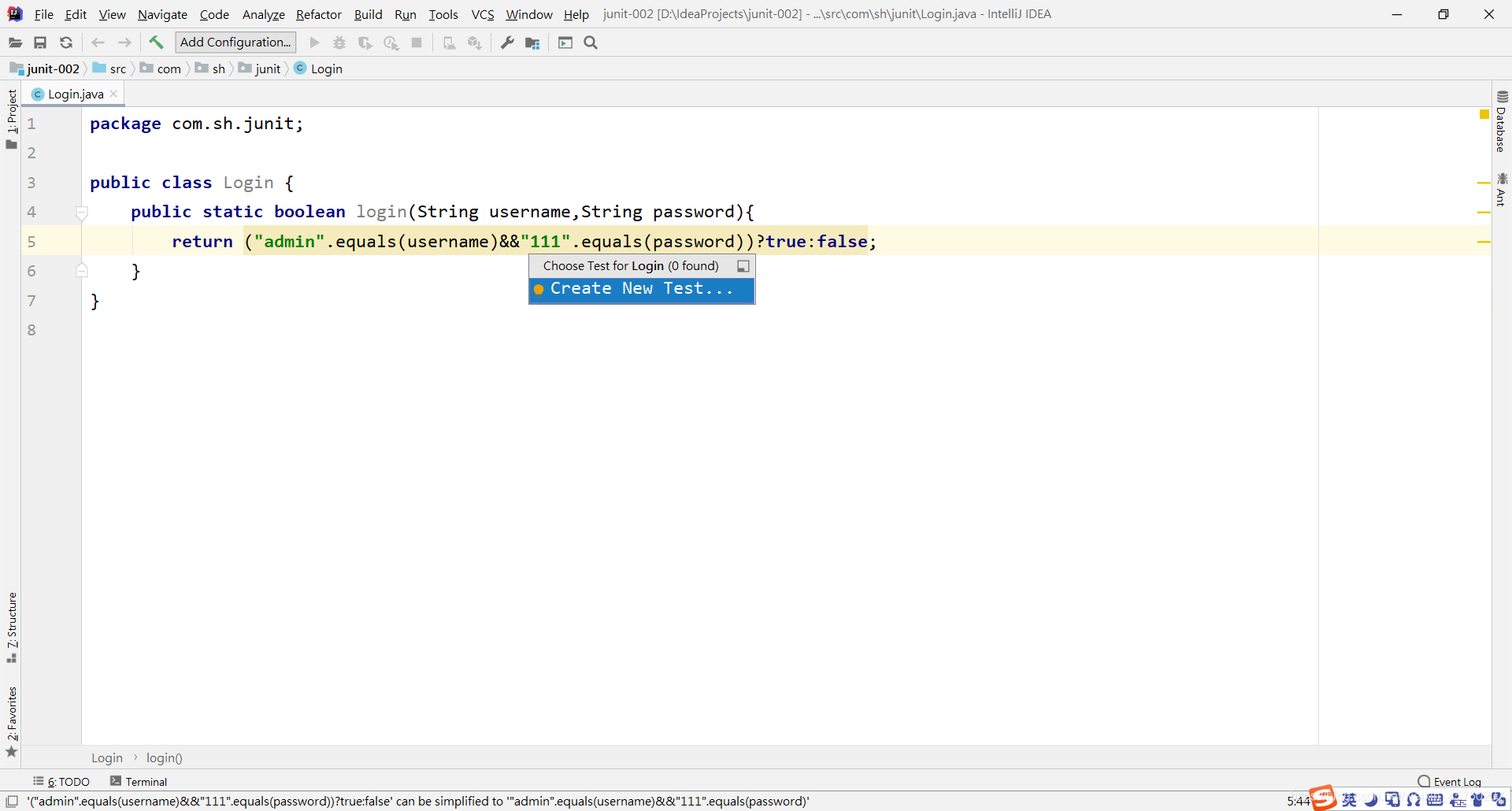Screen dimensions: 1512x811
Task: Click the Open folder toolbar icon
Action: tap(15, 43)
